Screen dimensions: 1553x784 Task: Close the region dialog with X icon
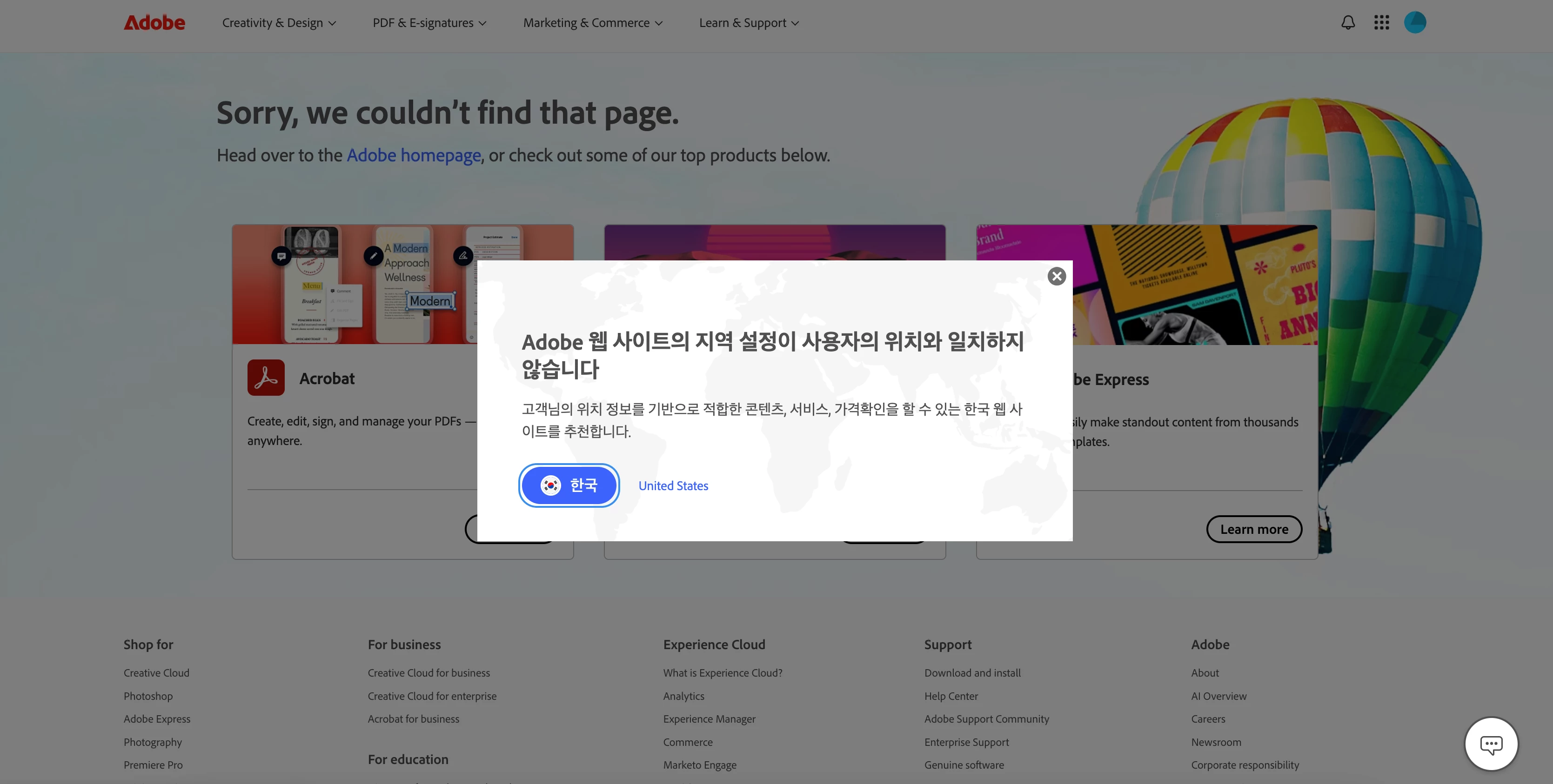[1056, 277]
